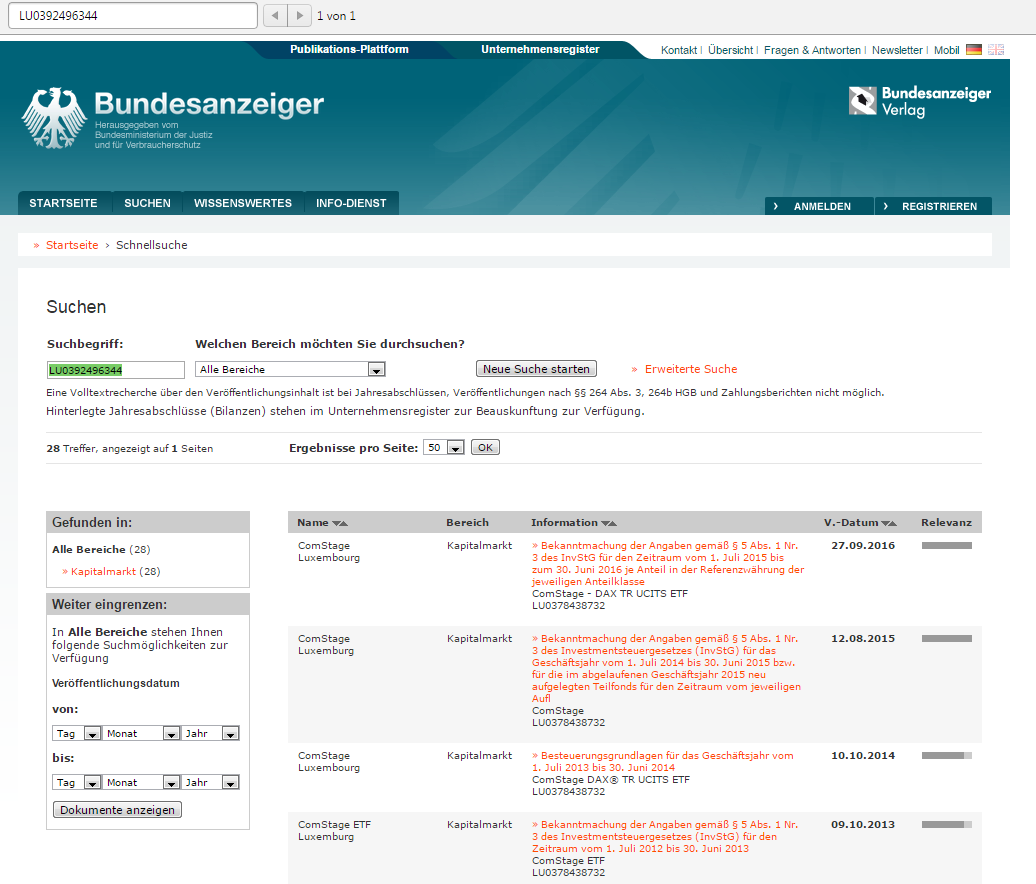Viewport: 1036px width, 884px height.
Task: Click relevance bar for 10.10.2014 result
Action: (x=946, y=756)
